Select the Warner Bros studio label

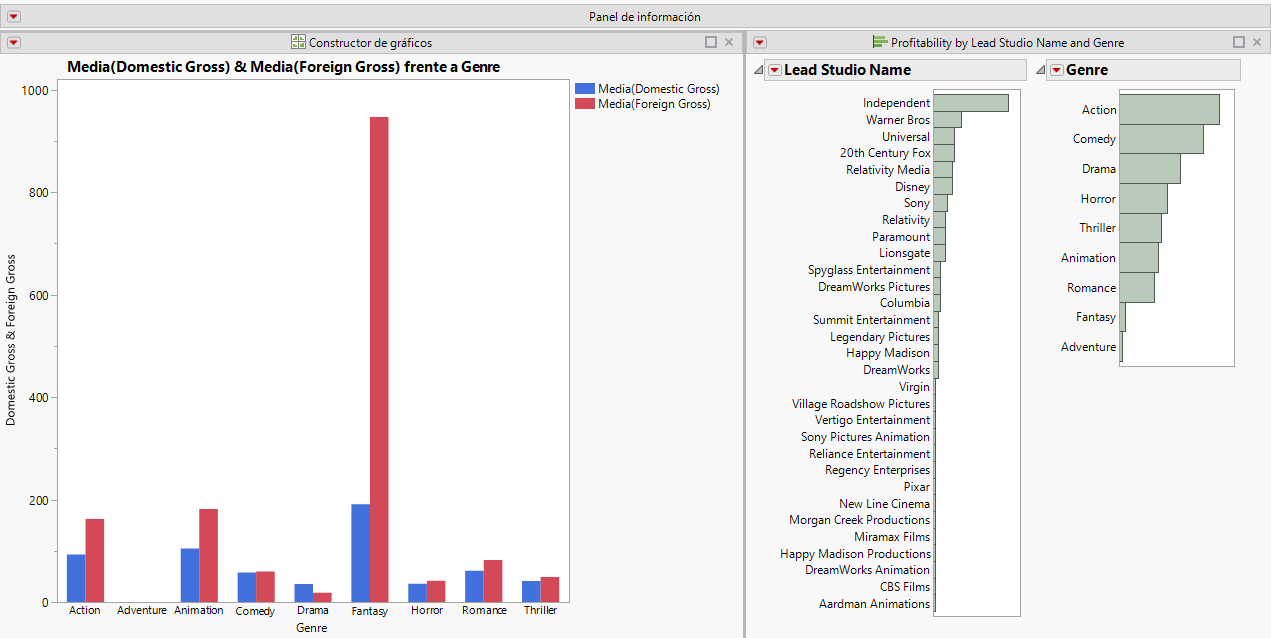pyautogui.click(x=895, y=119)
